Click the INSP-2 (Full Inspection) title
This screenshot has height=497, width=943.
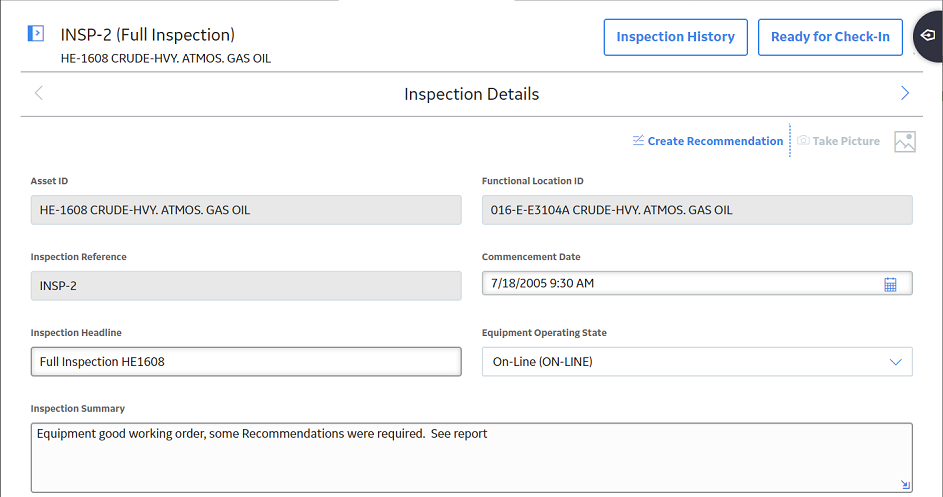click(x=147, y=35)
